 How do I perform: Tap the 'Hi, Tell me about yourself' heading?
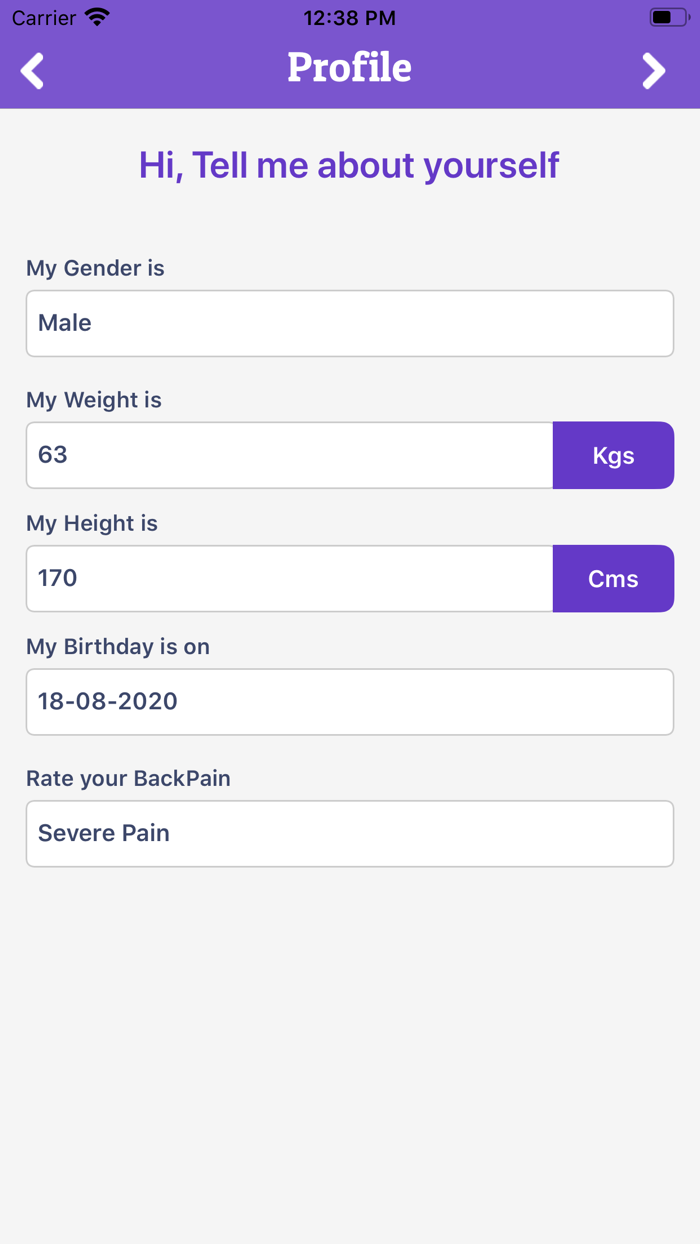point(349,165)
